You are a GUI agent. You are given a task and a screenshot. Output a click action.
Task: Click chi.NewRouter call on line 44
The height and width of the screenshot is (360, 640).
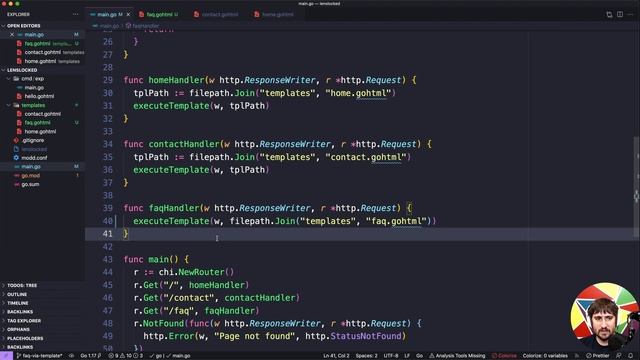tap(196, 272)
